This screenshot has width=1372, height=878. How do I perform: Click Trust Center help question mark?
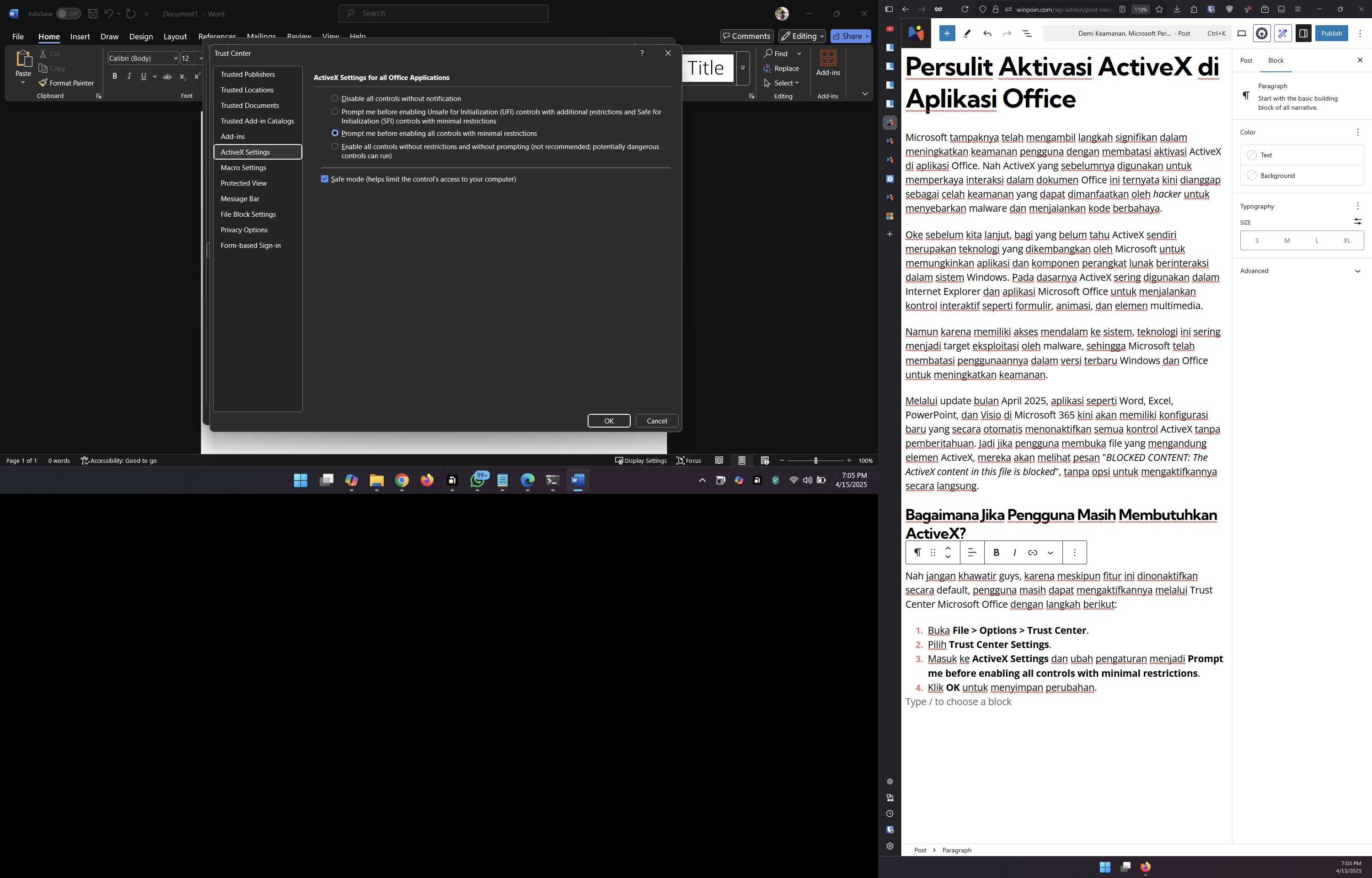642,53
